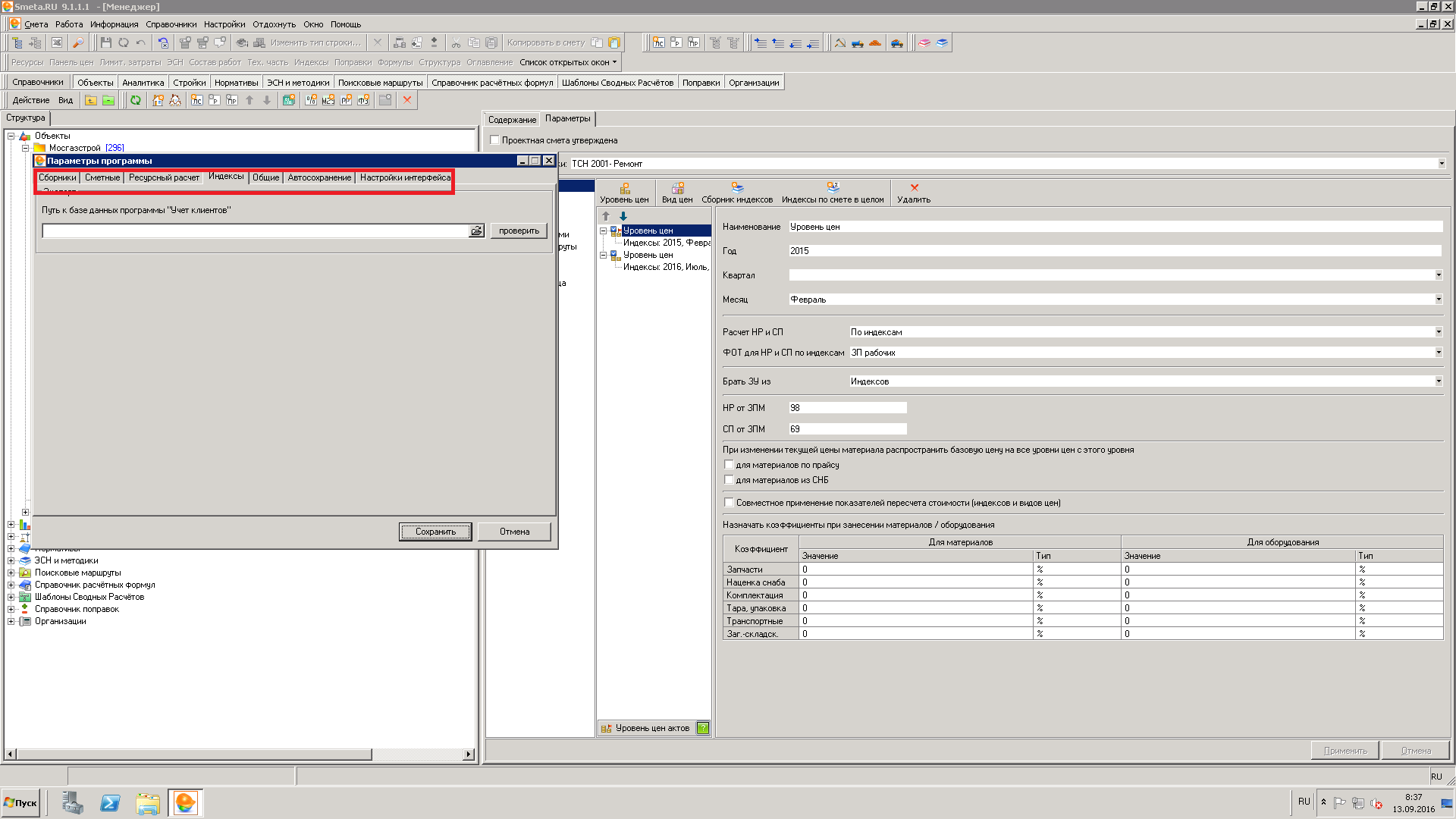1456x819 pixels.
Task: Open the Месяц dropdown showing Февраль
Action: click(x=1439, y=300)
